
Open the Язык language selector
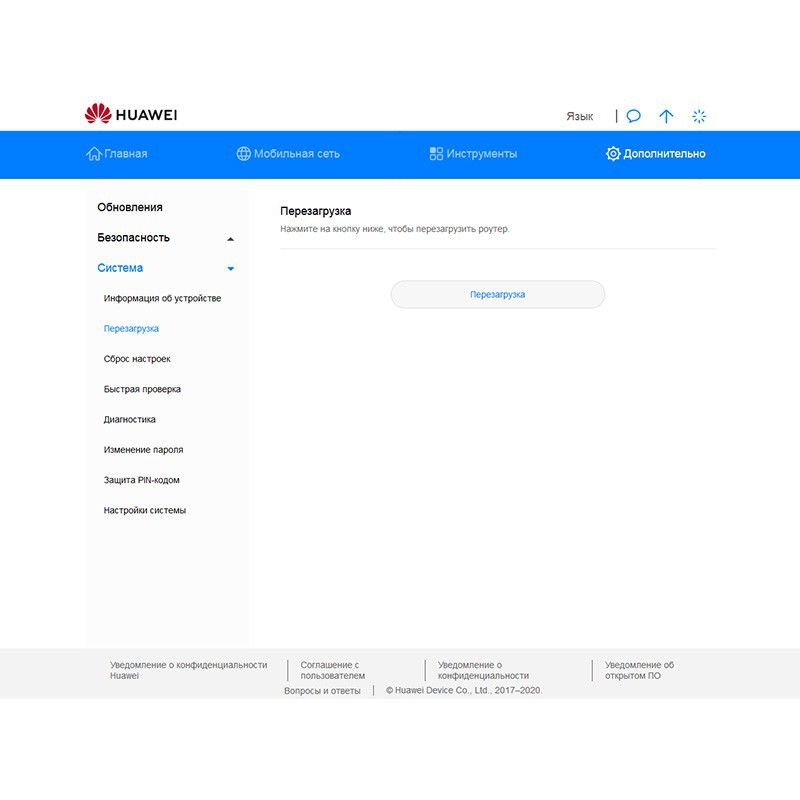(x=579, y=116)
